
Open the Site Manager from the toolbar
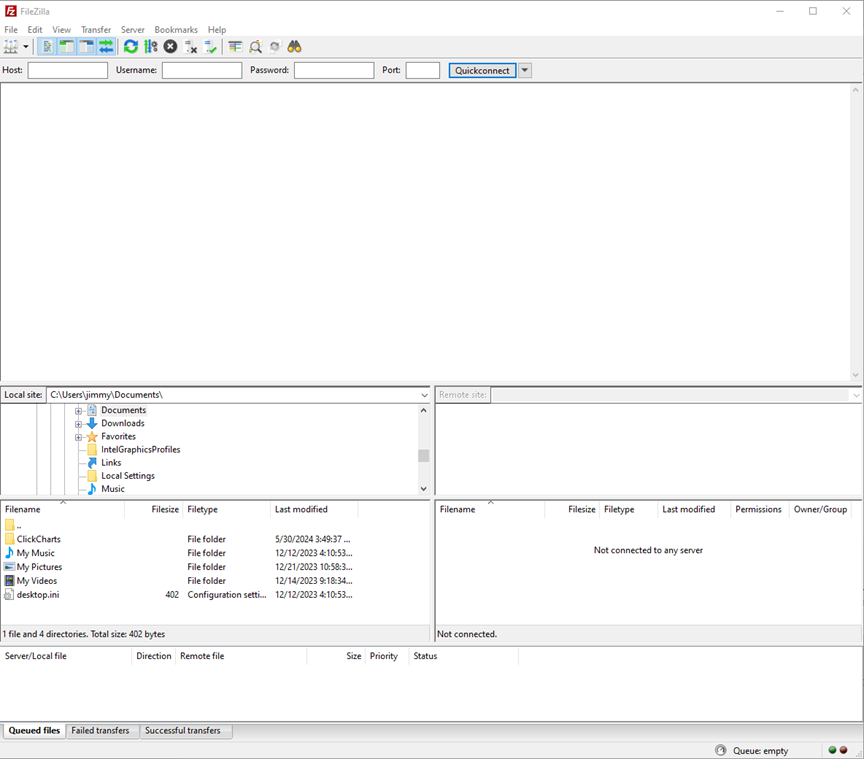pyautogui.click(x=11, y=47)
